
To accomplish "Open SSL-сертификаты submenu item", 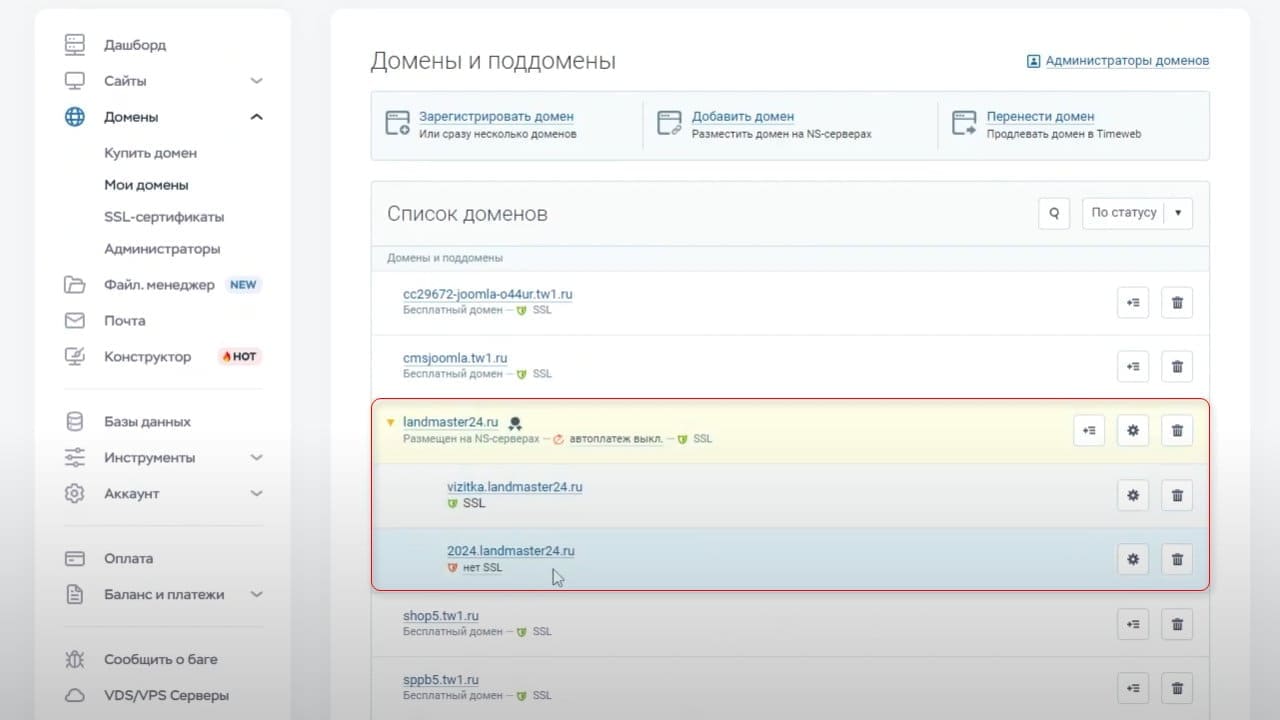I will (164, 217).
